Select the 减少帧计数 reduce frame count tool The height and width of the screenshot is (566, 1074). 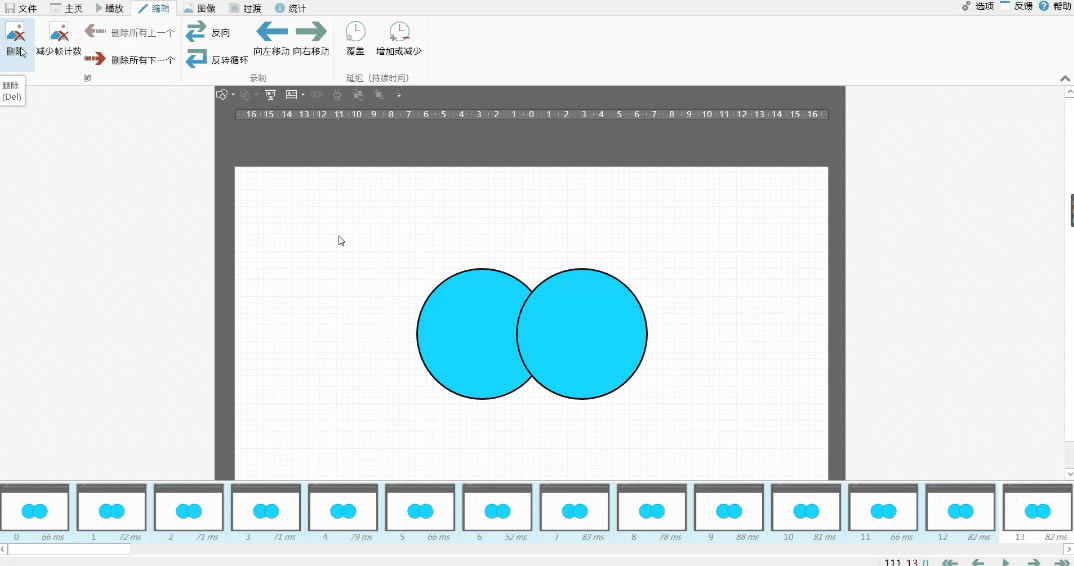click(x=59, y=40)
